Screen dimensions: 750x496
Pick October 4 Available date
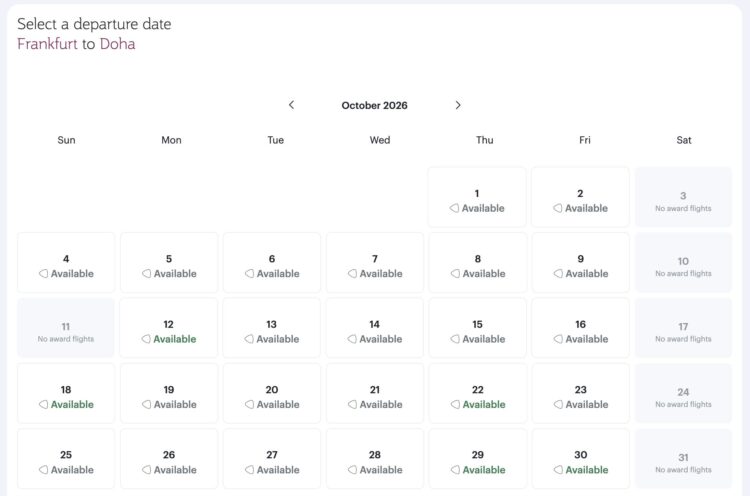point(66,263)
